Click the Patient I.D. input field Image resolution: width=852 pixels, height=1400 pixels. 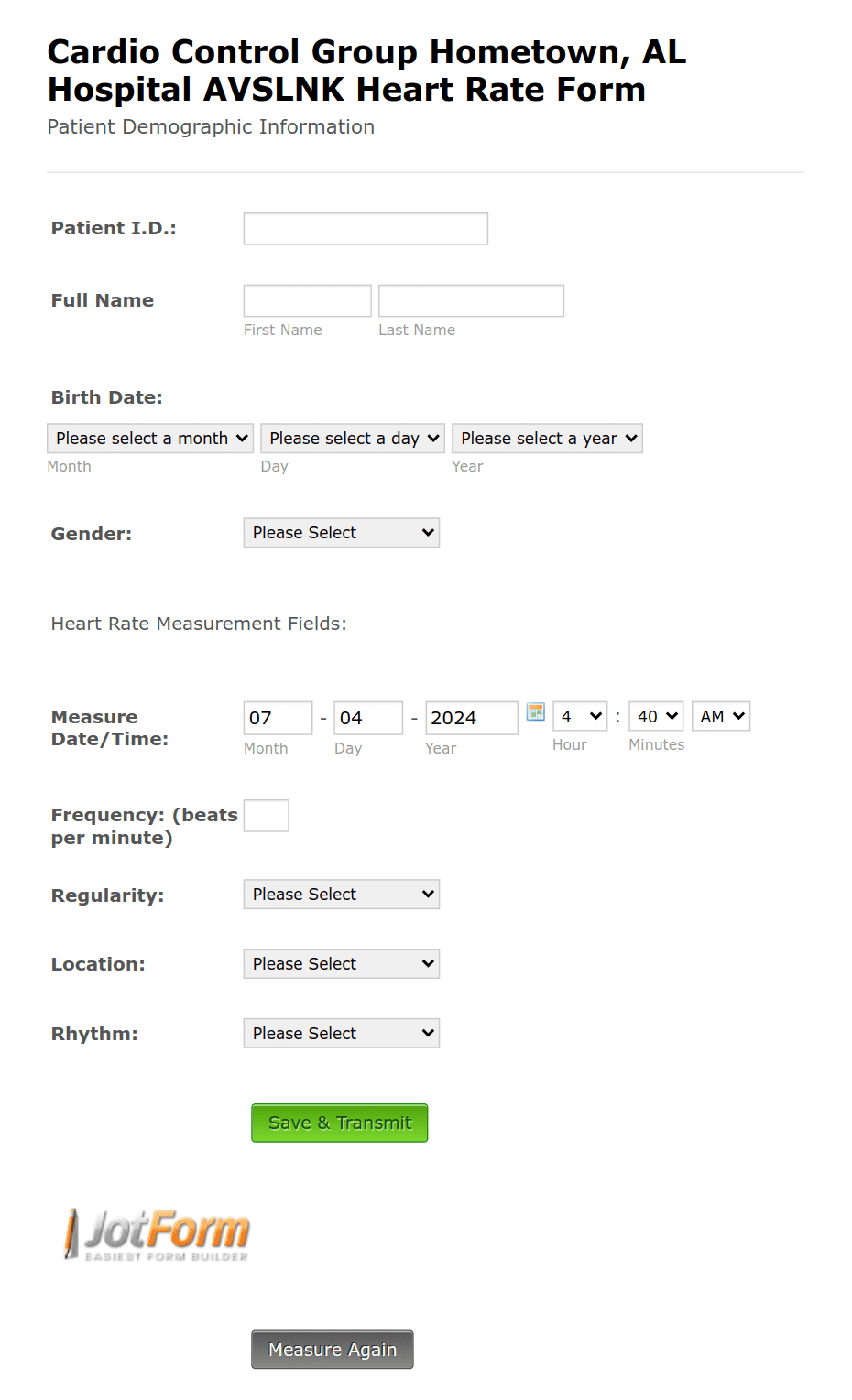point(365,228)
